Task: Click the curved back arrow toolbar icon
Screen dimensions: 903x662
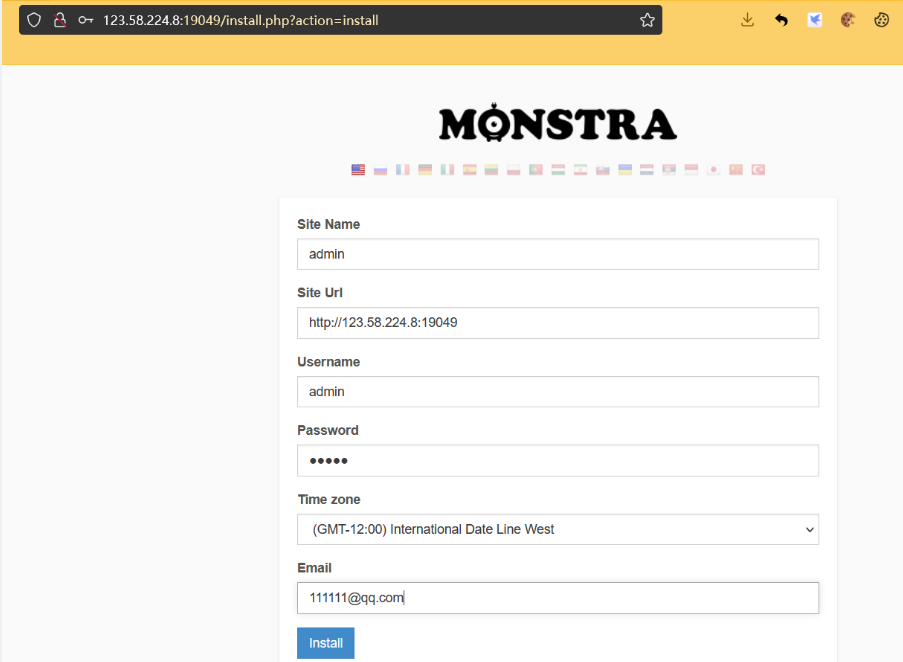Action: click(x=781, y=20)
